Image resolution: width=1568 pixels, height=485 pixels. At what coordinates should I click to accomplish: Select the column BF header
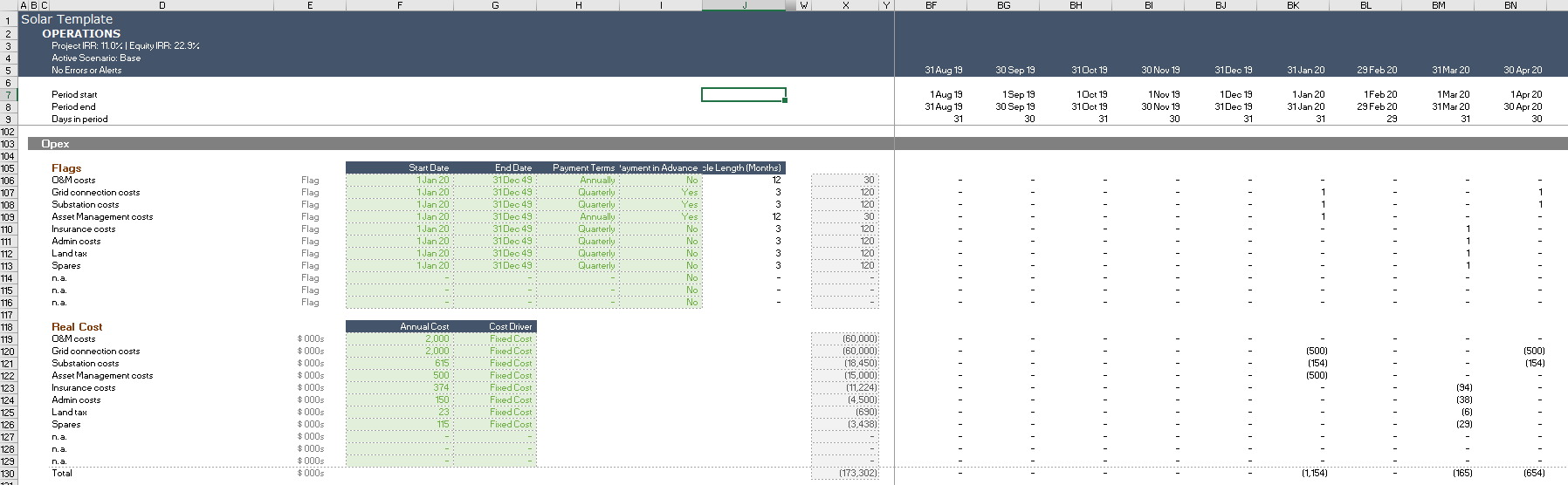tap(931, 5)
